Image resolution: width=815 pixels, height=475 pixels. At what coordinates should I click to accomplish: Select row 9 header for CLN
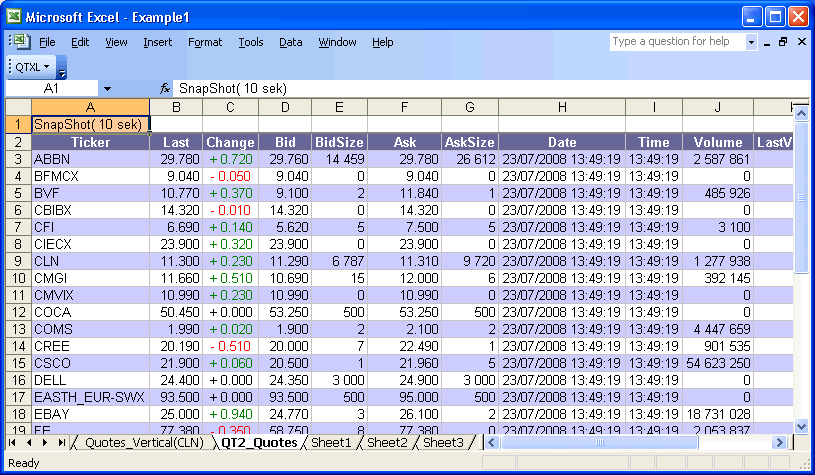click(x=17, y=261)
